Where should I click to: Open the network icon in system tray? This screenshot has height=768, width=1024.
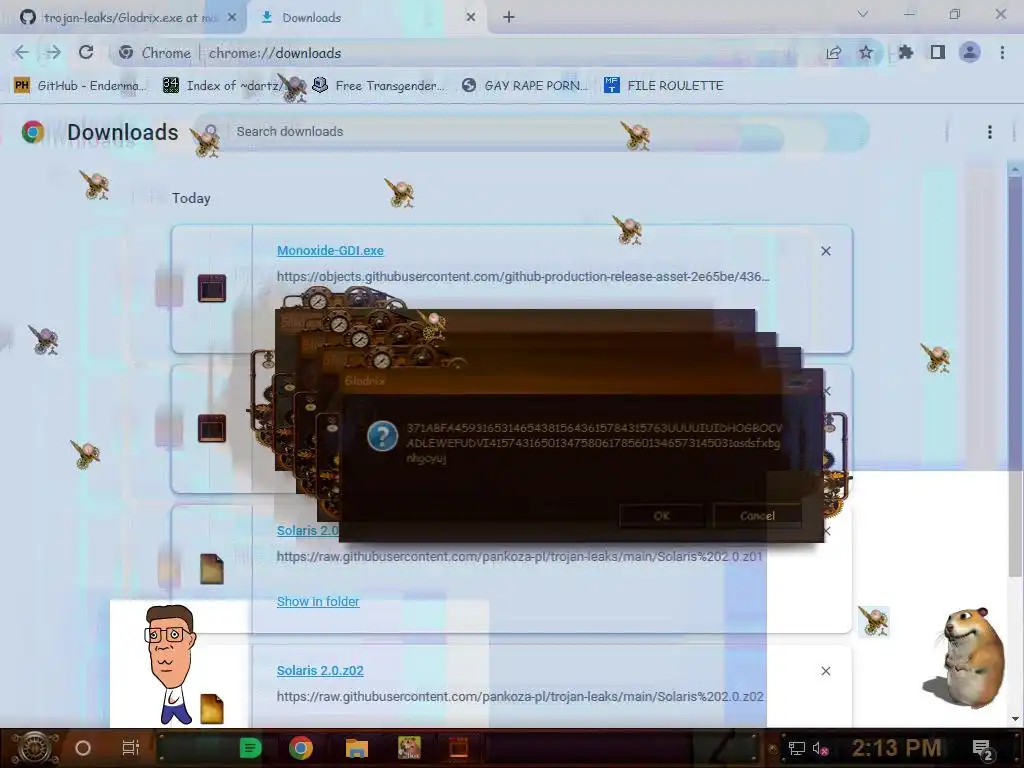click(797, 748)
